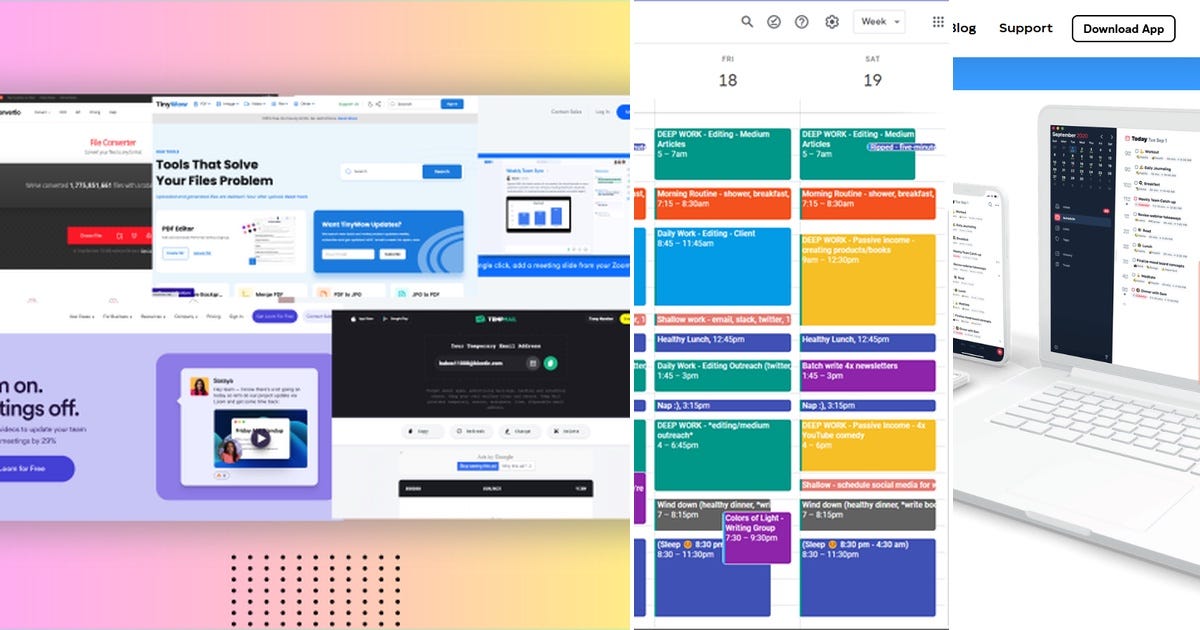Screen dimensions: 1200x630
Task: Expand the PDF tools dropdown in TinyWow menu
Action: [x=203, y=103]
